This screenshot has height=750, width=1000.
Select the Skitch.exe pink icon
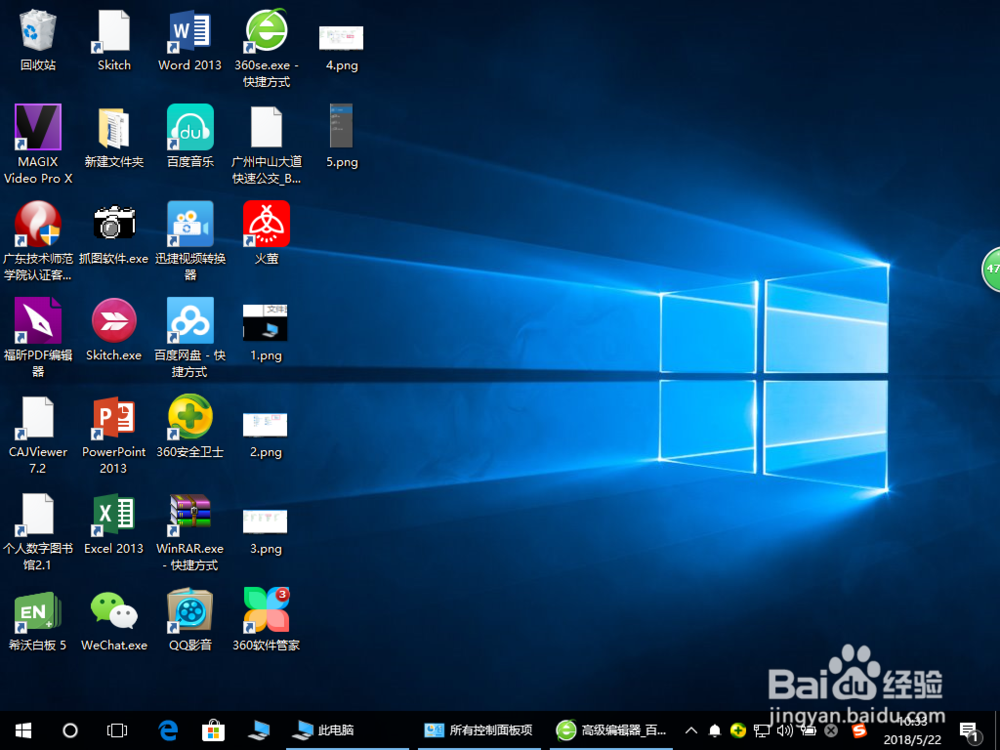(x=114, y=330)
